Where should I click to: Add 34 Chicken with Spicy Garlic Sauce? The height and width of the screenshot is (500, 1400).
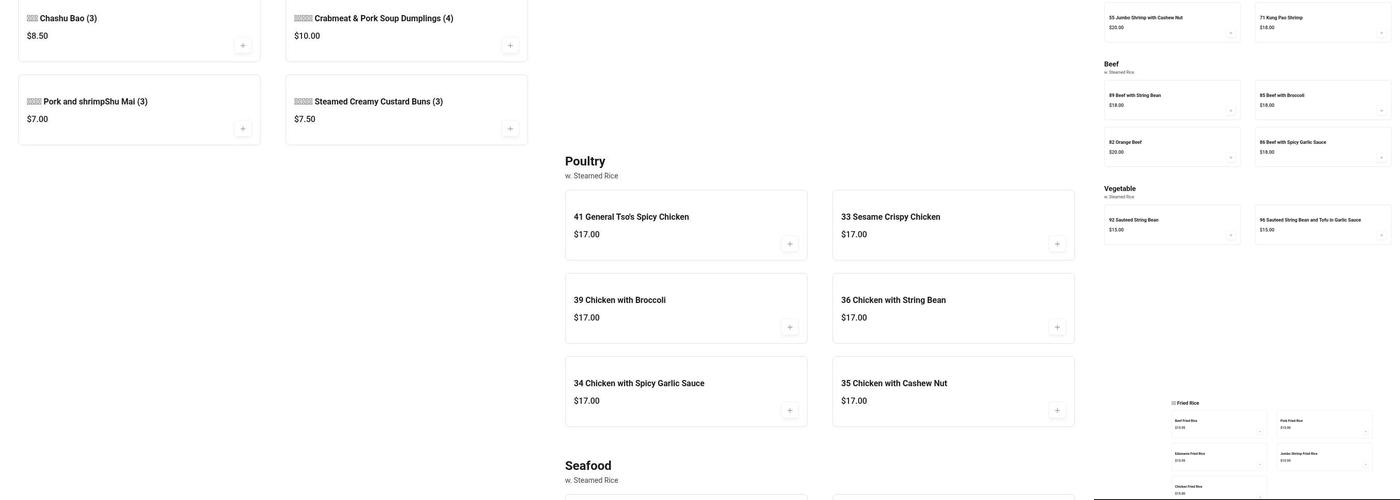point(790,410)
